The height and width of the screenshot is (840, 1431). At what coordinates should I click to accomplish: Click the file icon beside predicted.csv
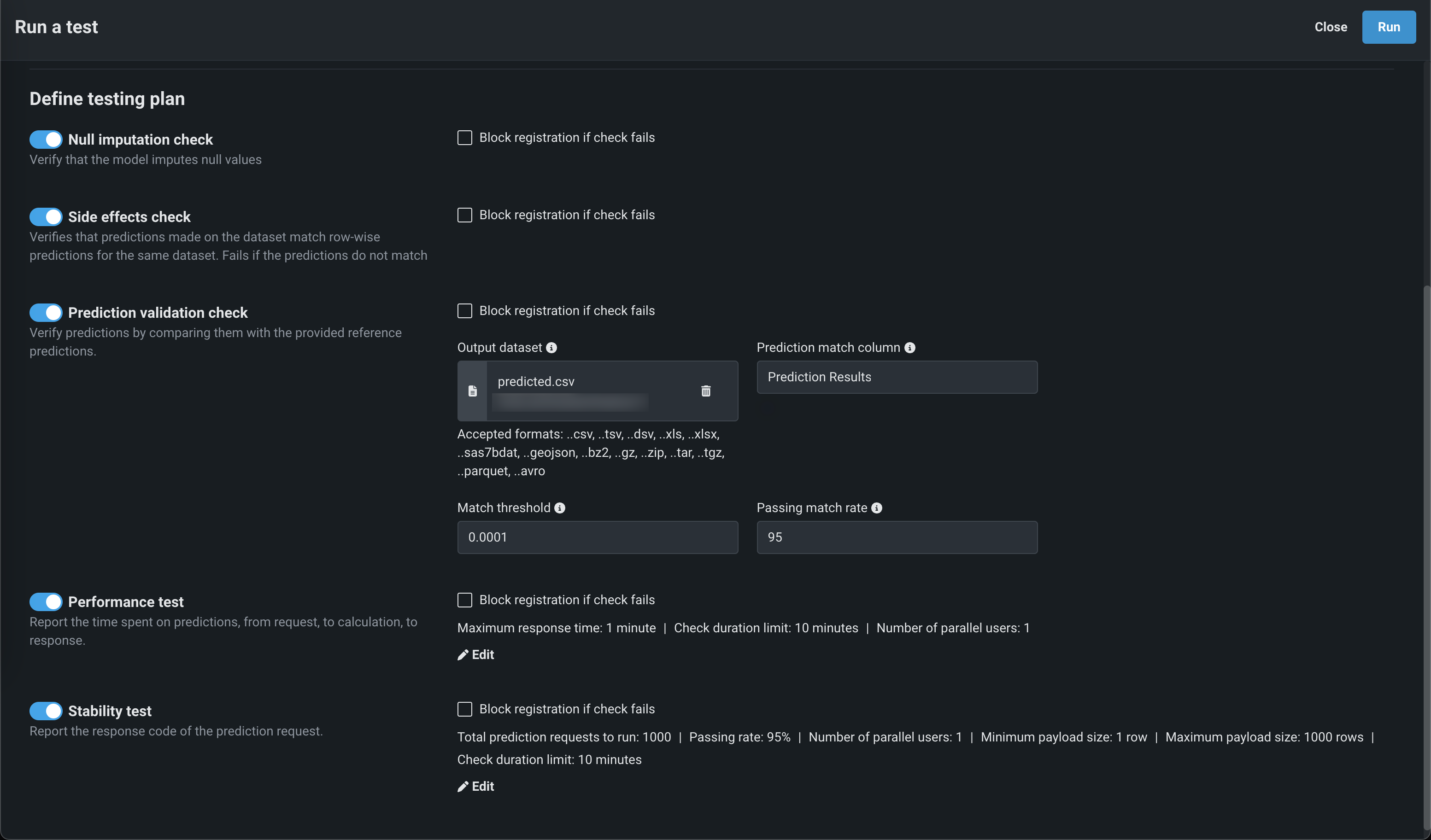pyautogui.click(x=472, y=391)
